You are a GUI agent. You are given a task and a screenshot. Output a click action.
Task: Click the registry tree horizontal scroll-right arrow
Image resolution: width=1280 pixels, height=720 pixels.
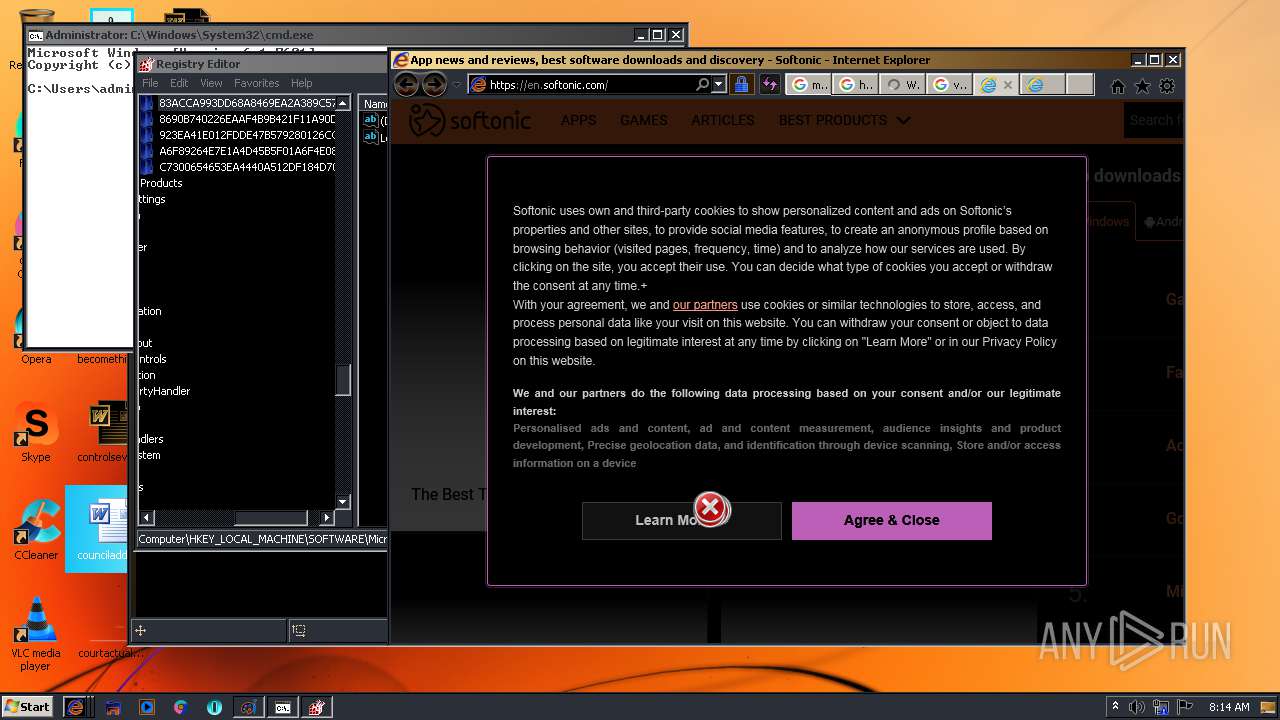pyautogui.click(x=327, y=518)
